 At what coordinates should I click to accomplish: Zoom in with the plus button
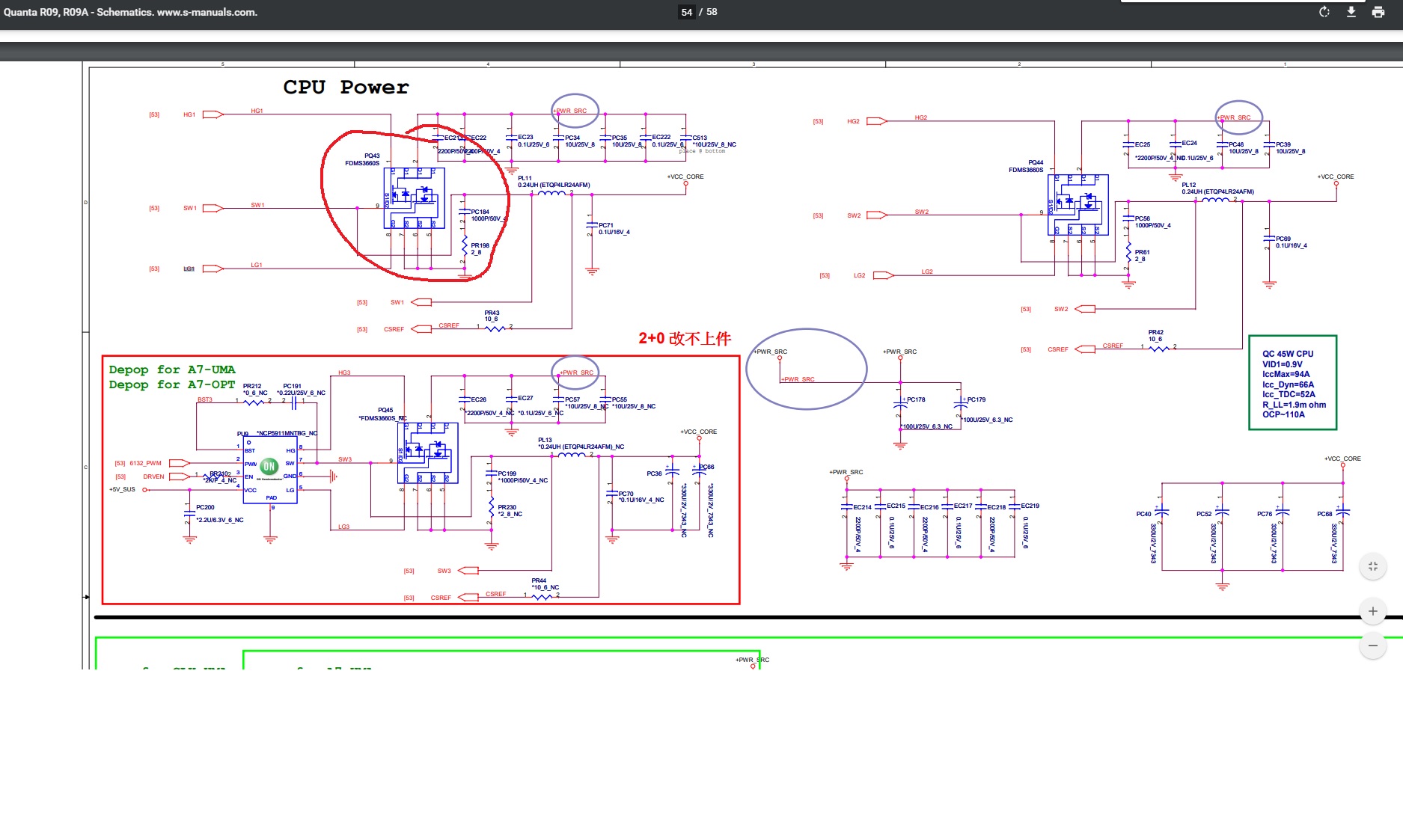tap(1372, 611)
